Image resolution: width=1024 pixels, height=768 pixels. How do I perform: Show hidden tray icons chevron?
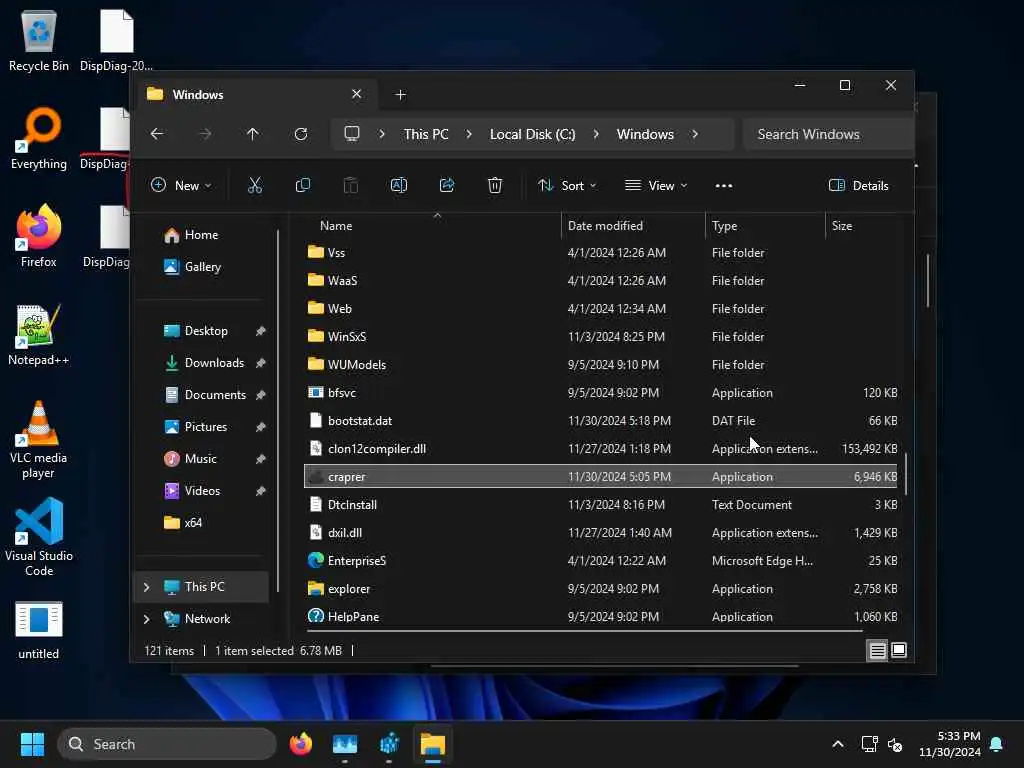click(x=838, y=744)
